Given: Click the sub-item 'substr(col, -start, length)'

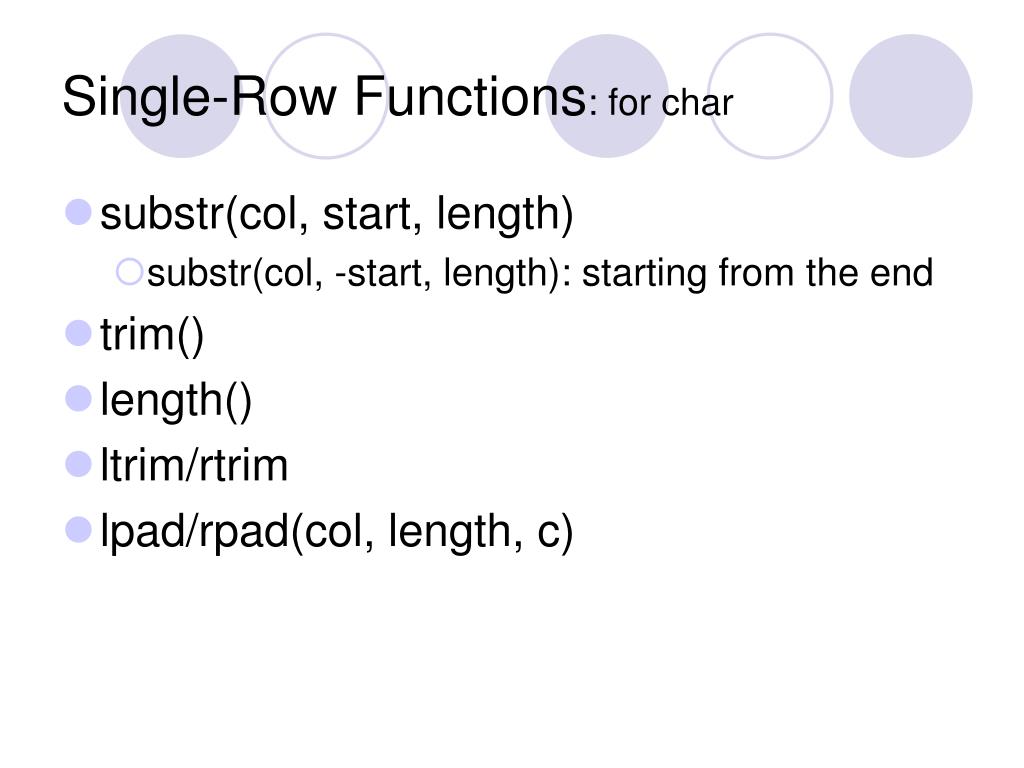Looking at the screenshot, I should click(x=354, y=274).
